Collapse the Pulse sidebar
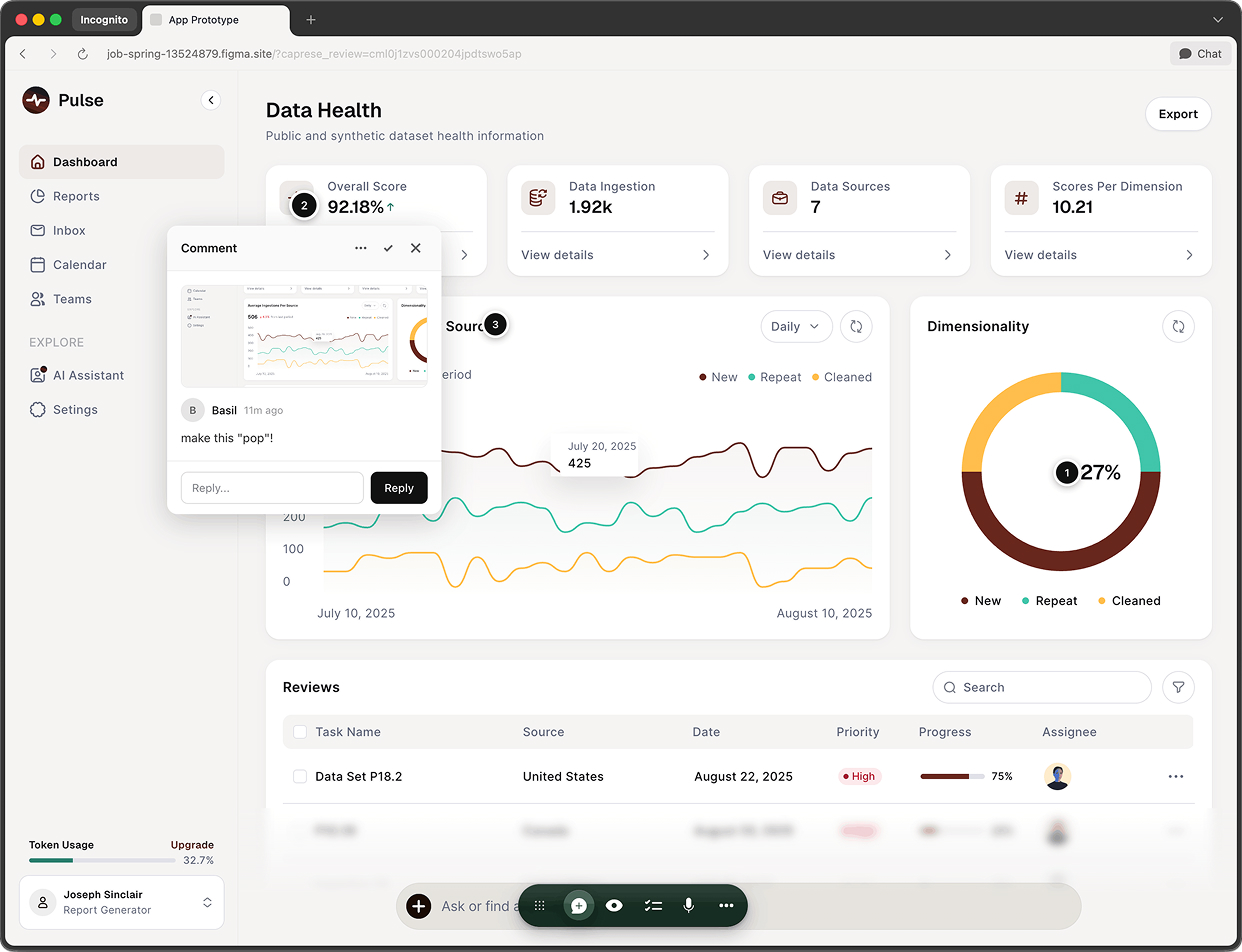This screenshot has width=1242, height=952. [x=211, y=100]
